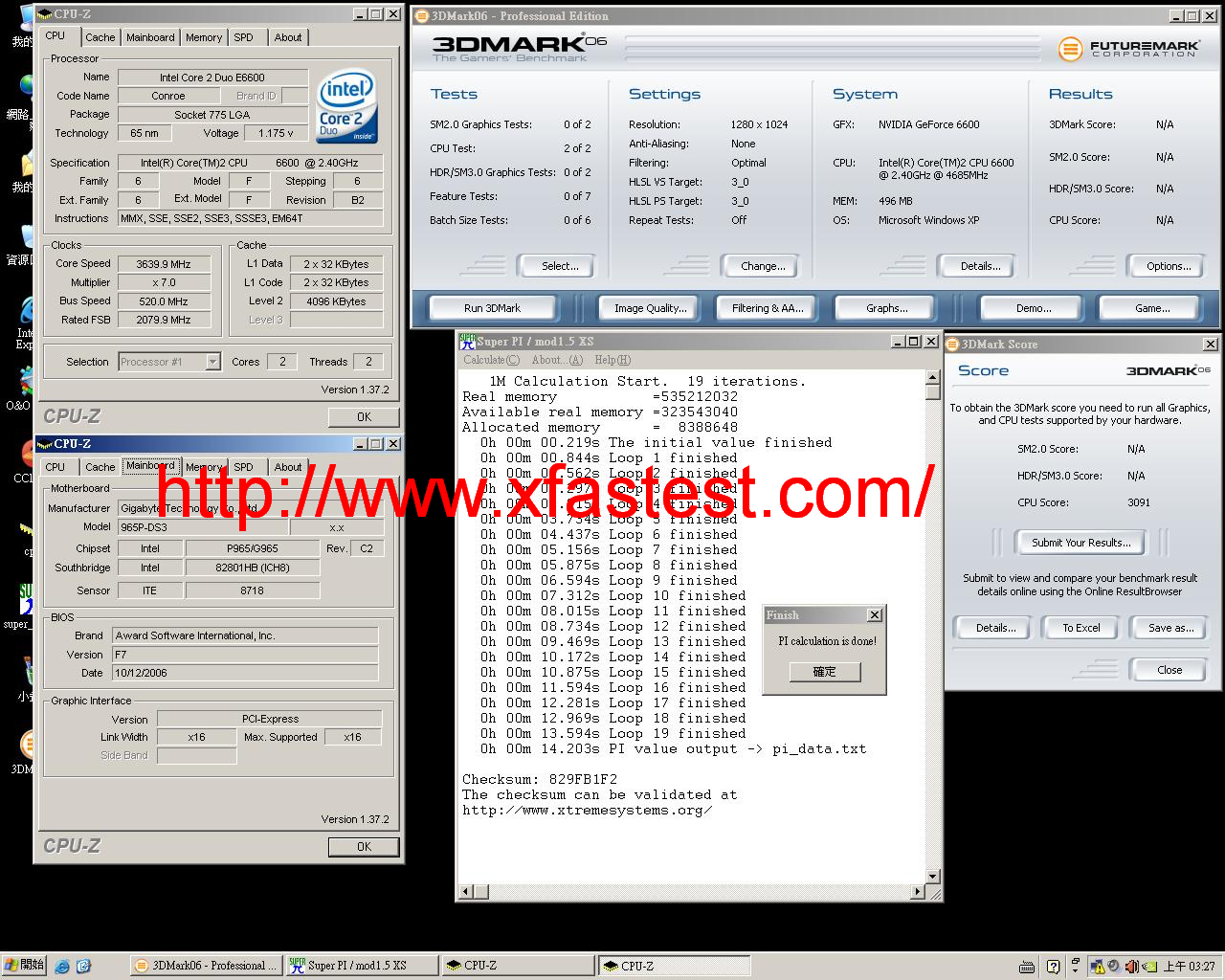The image size is (1225, 980).
Task: Click the Futuremark Corporation logo
Action: [1128, 48]
